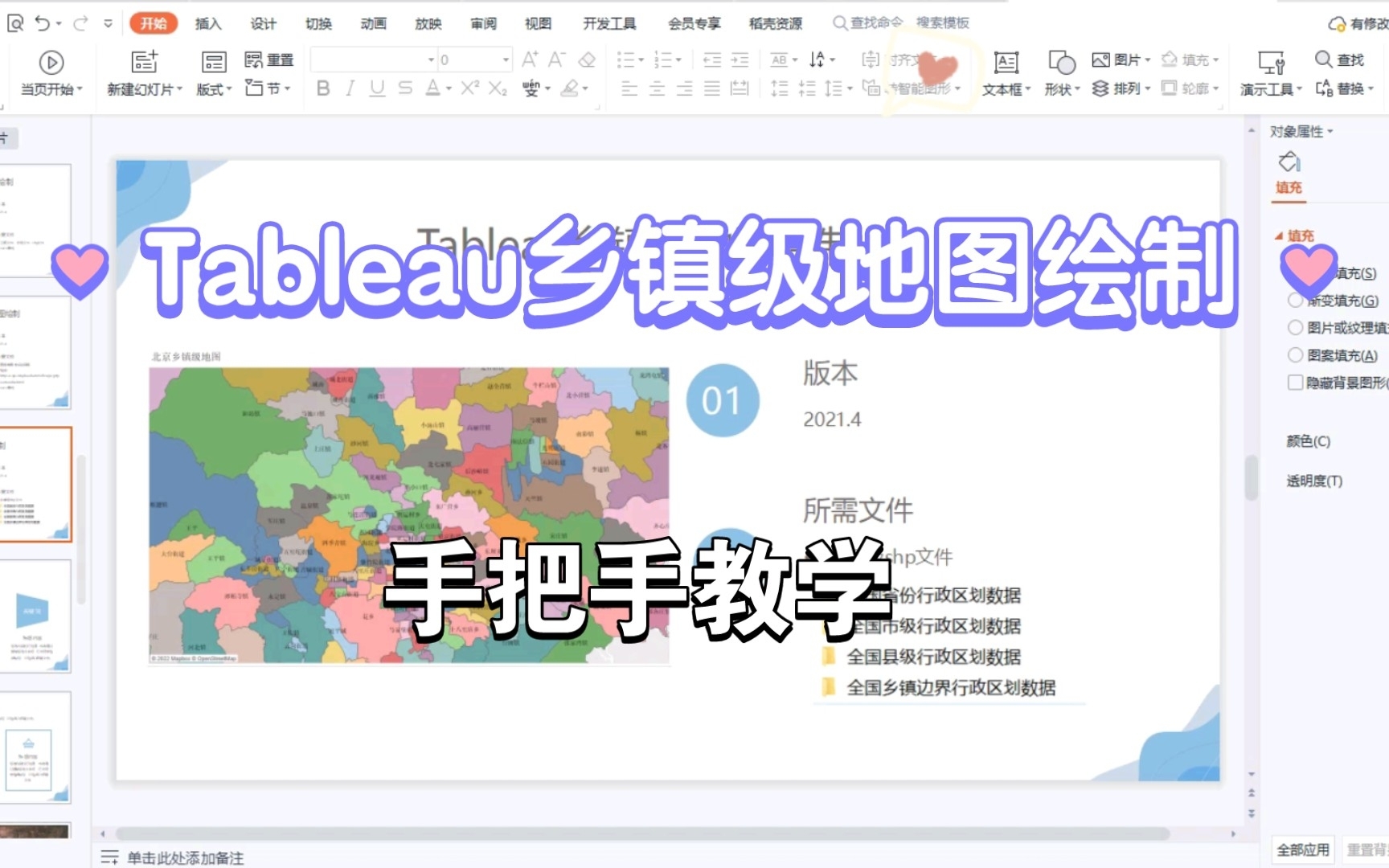1389x868 pixels.
Task: Click to add notes (单击此处添加备注)
Action: tap(185, 858)
